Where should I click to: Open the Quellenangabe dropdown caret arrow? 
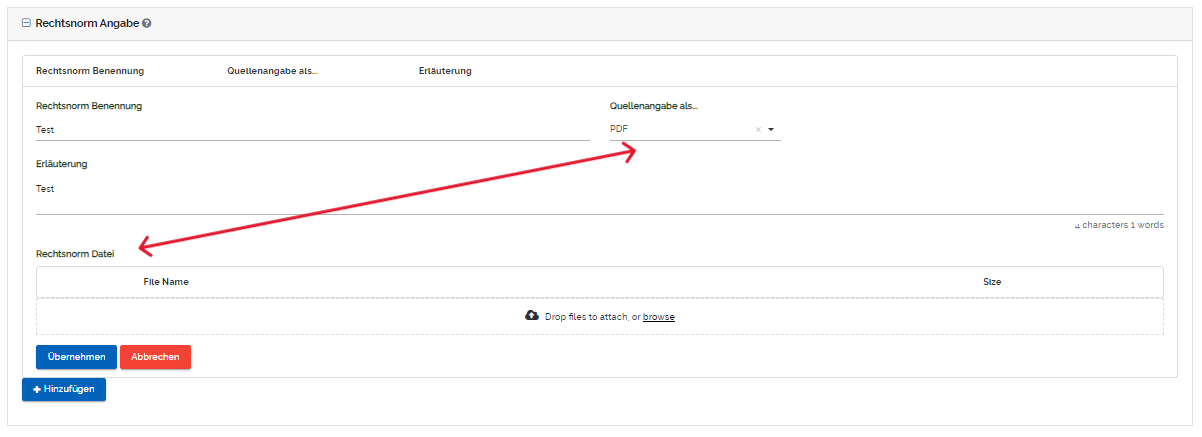771,129
